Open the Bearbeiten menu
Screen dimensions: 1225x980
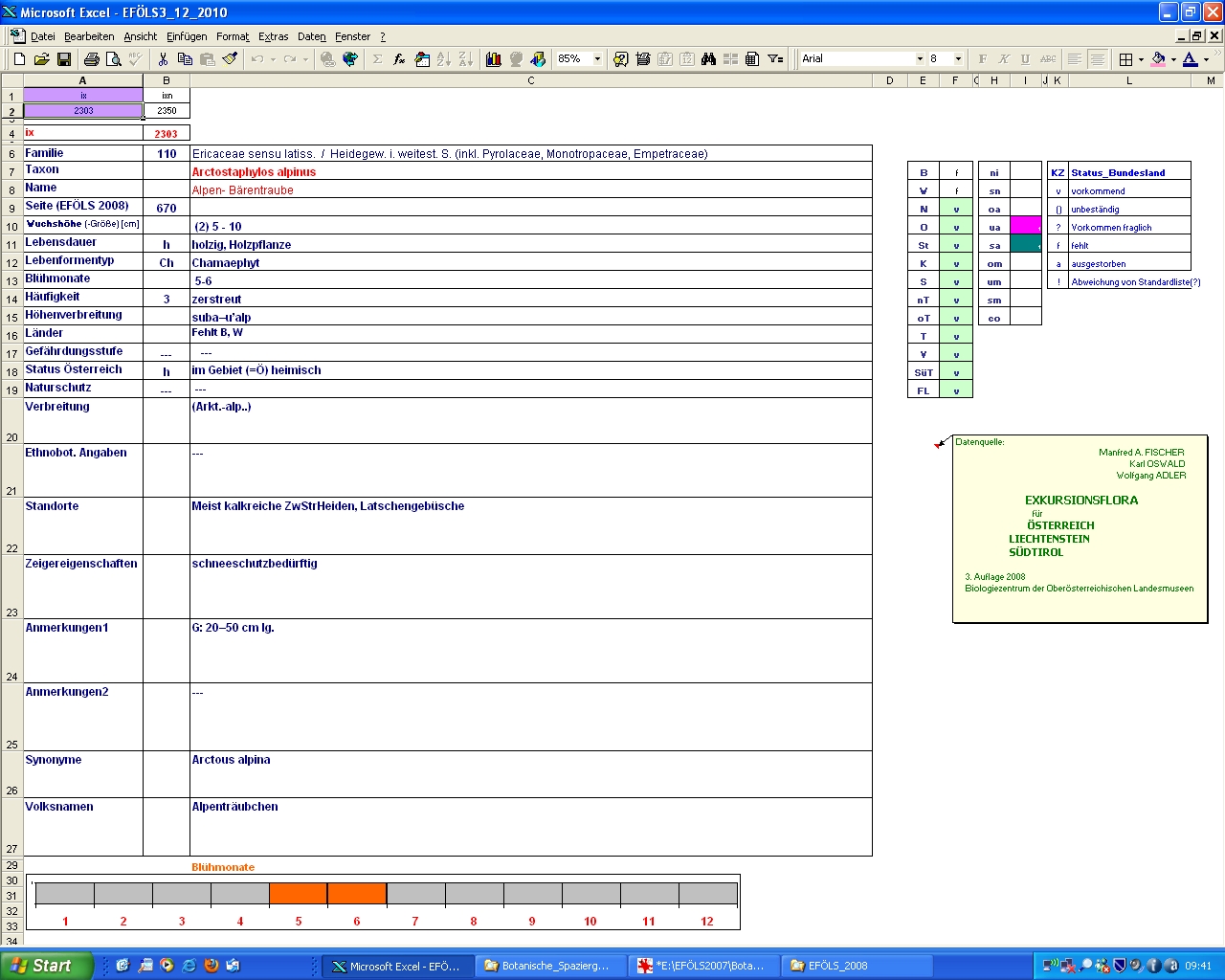click(x=89, y=36)
